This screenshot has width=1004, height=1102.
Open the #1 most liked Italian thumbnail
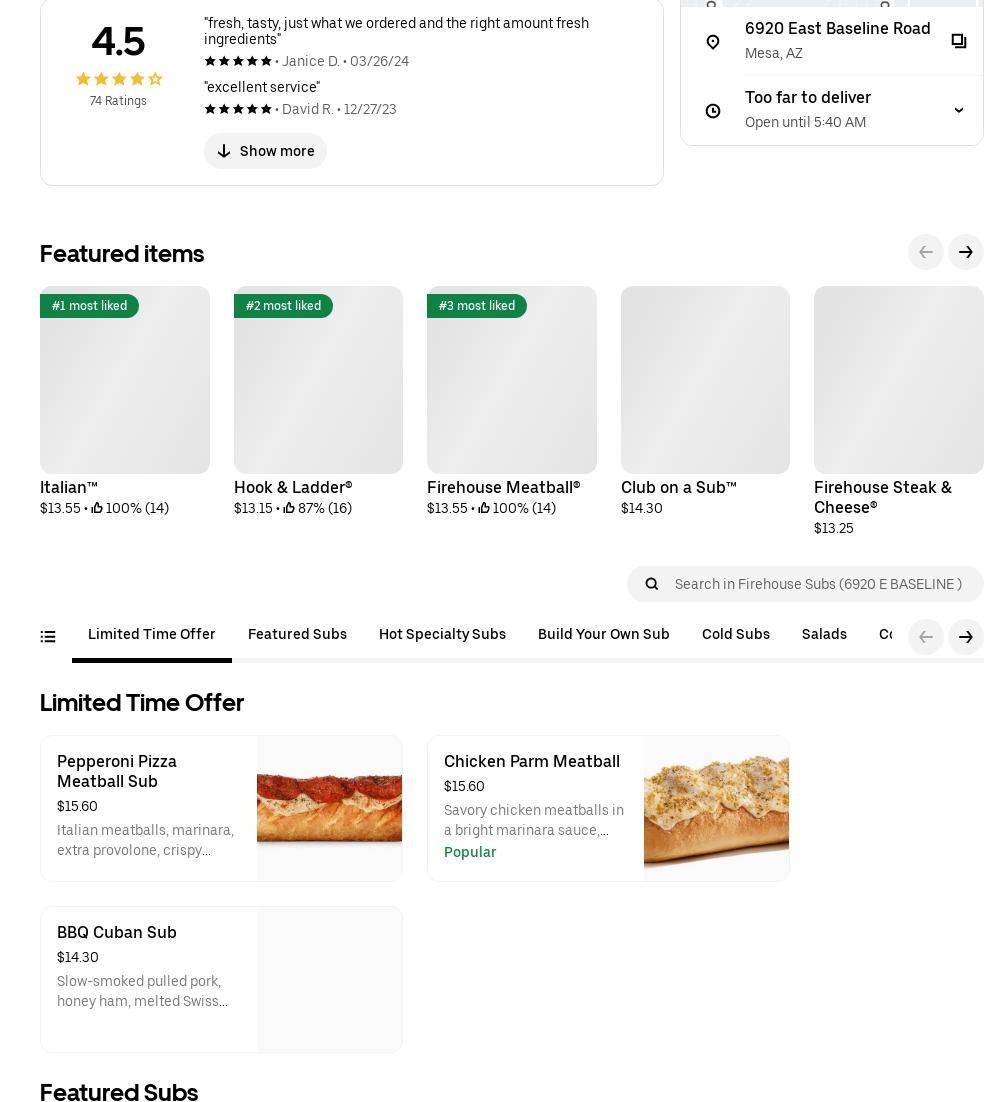[125, 380]
